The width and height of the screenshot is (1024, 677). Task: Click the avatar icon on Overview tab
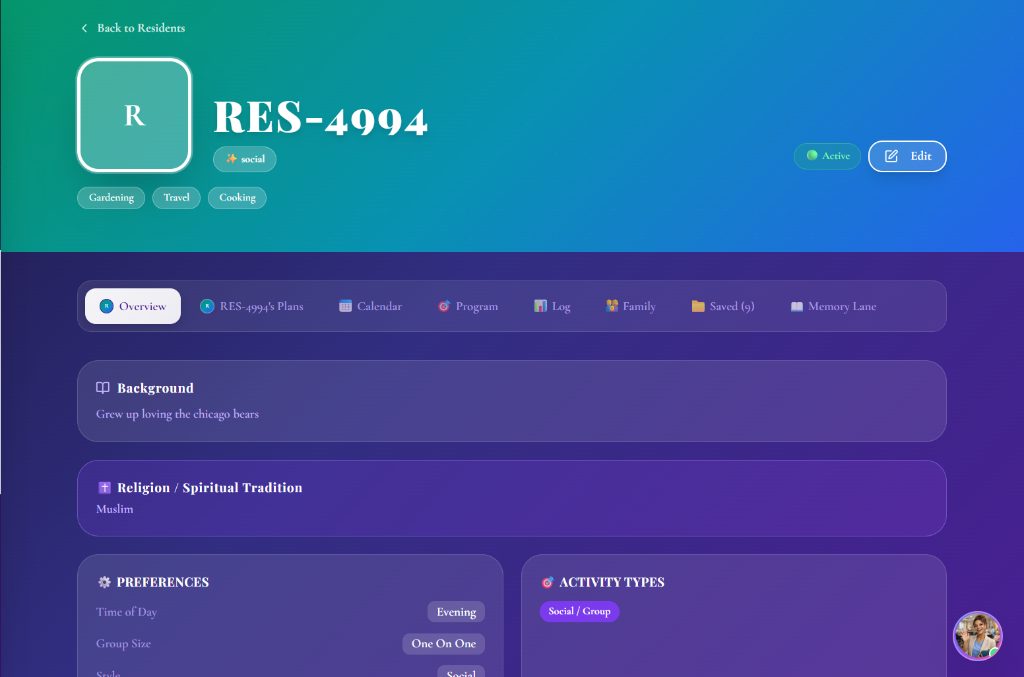click(106, 306)
